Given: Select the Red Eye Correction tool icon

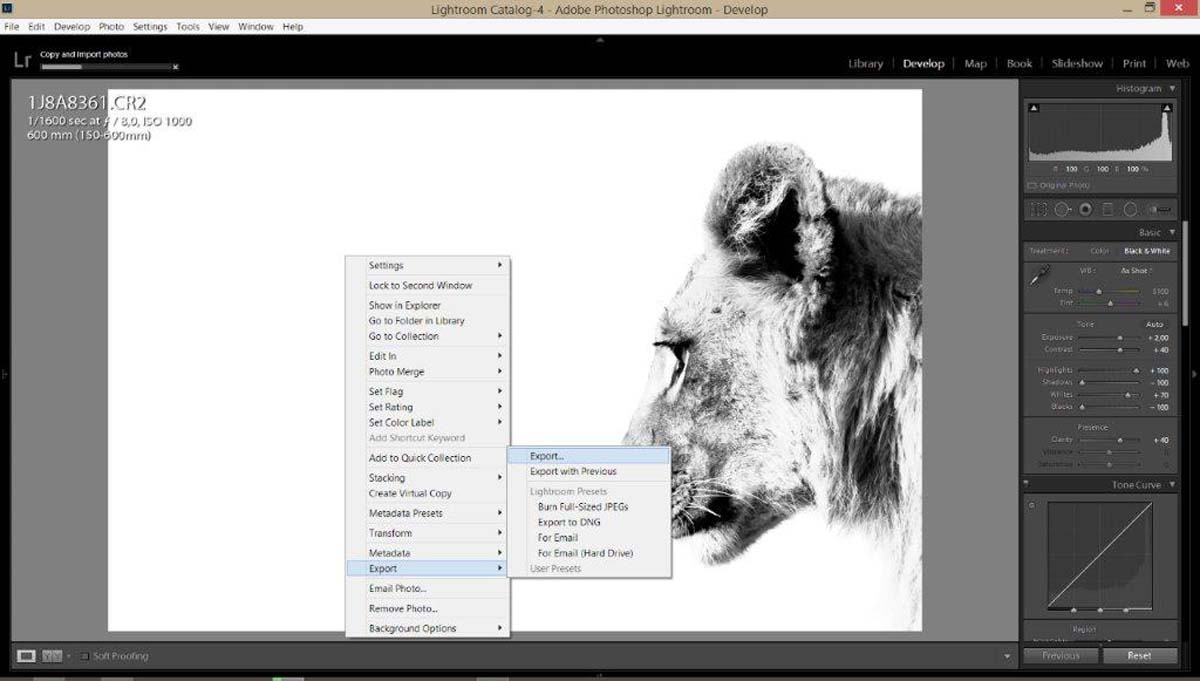Looking at the screenshot, I should (x=1085, y=210).
